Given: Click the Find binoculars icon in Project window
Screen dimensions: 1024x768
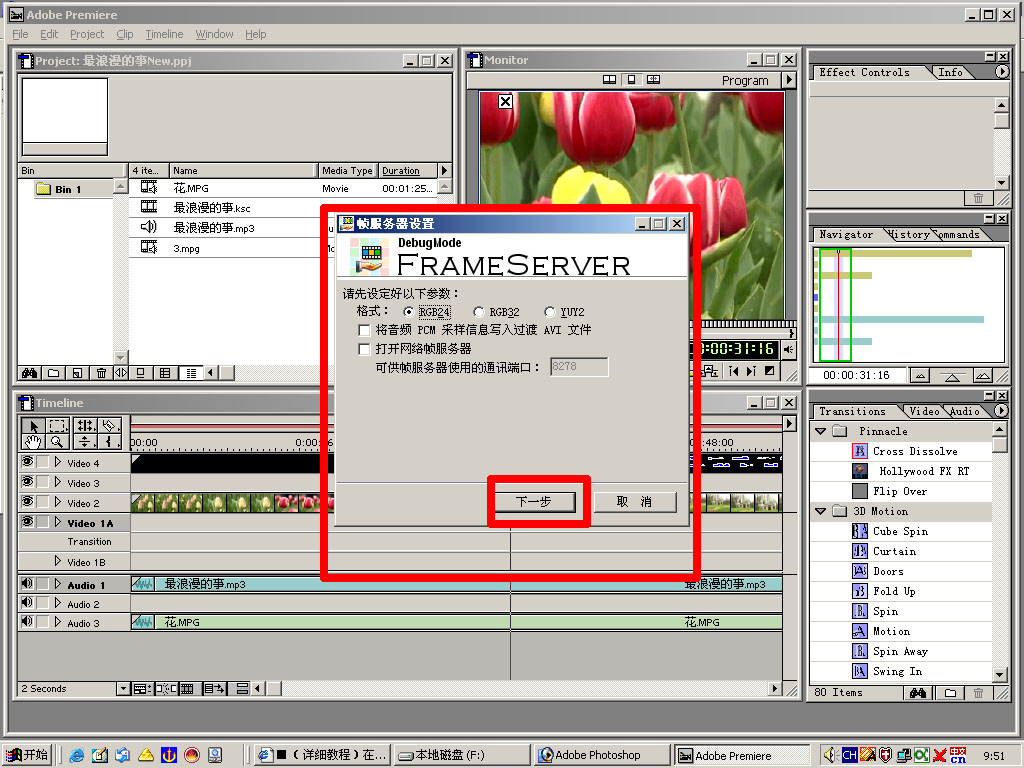Looking at the screenshot, I should coord(29,373).
